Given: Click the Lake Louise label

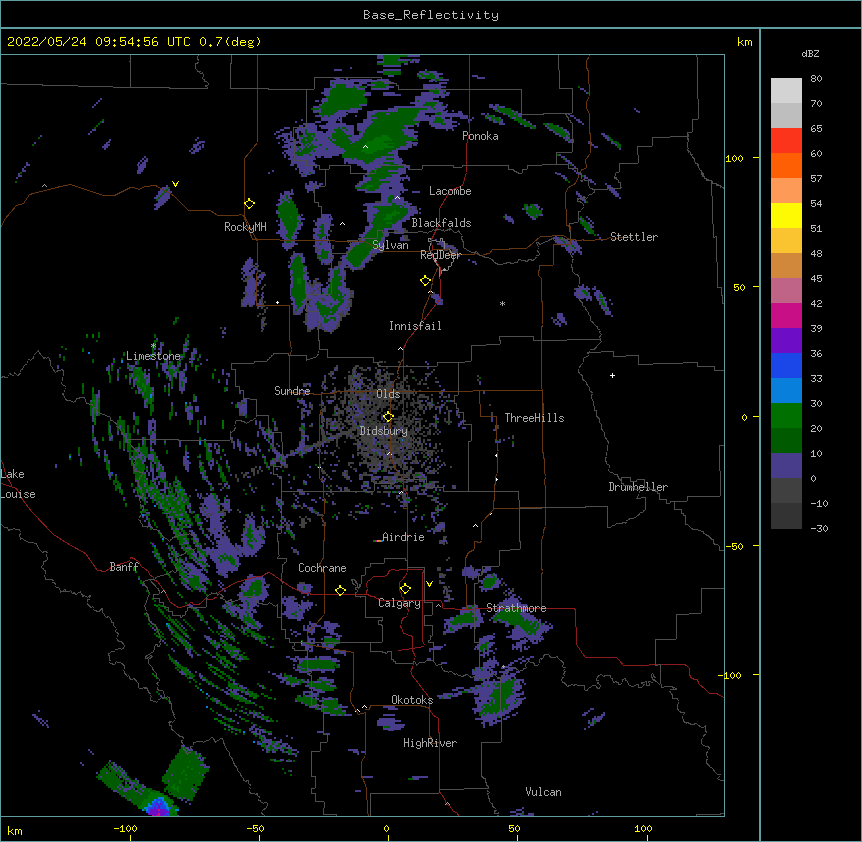Looking at the screenshot, I should [x=18, y=484].
